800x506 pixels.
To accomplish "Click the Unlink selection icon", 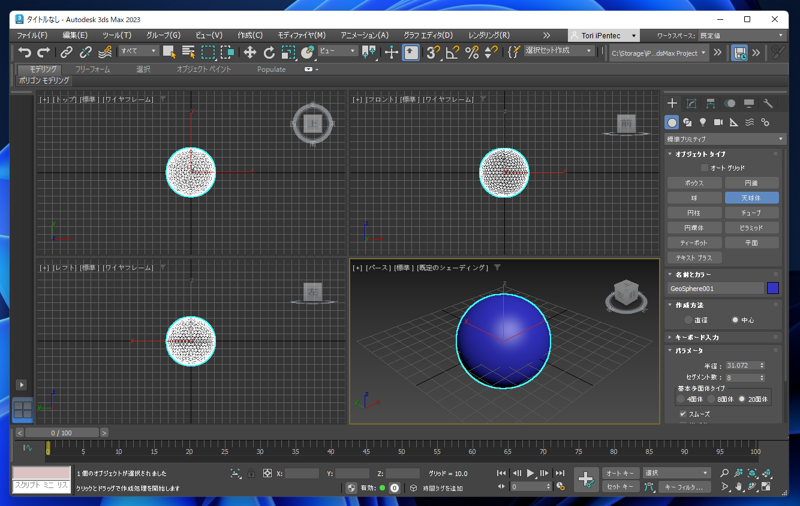I will (x=85, y=52).
